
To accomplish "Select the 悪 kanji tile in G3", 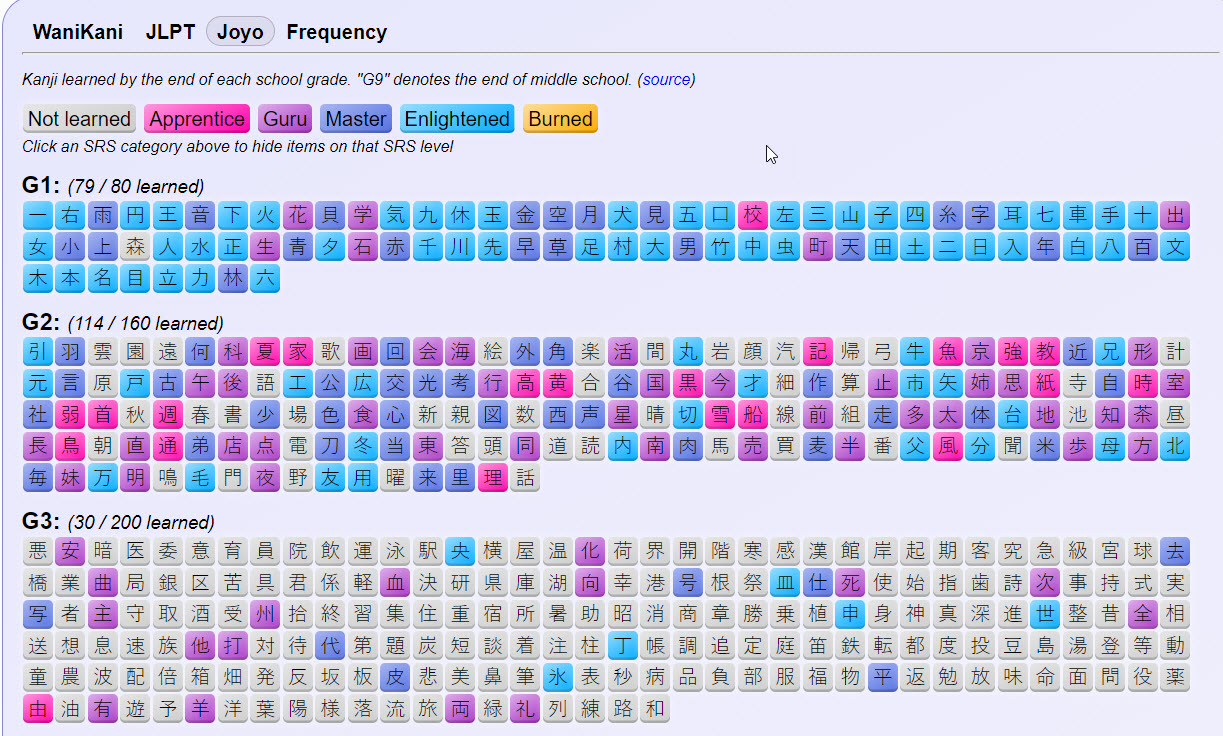I will (x=38, y=551).
